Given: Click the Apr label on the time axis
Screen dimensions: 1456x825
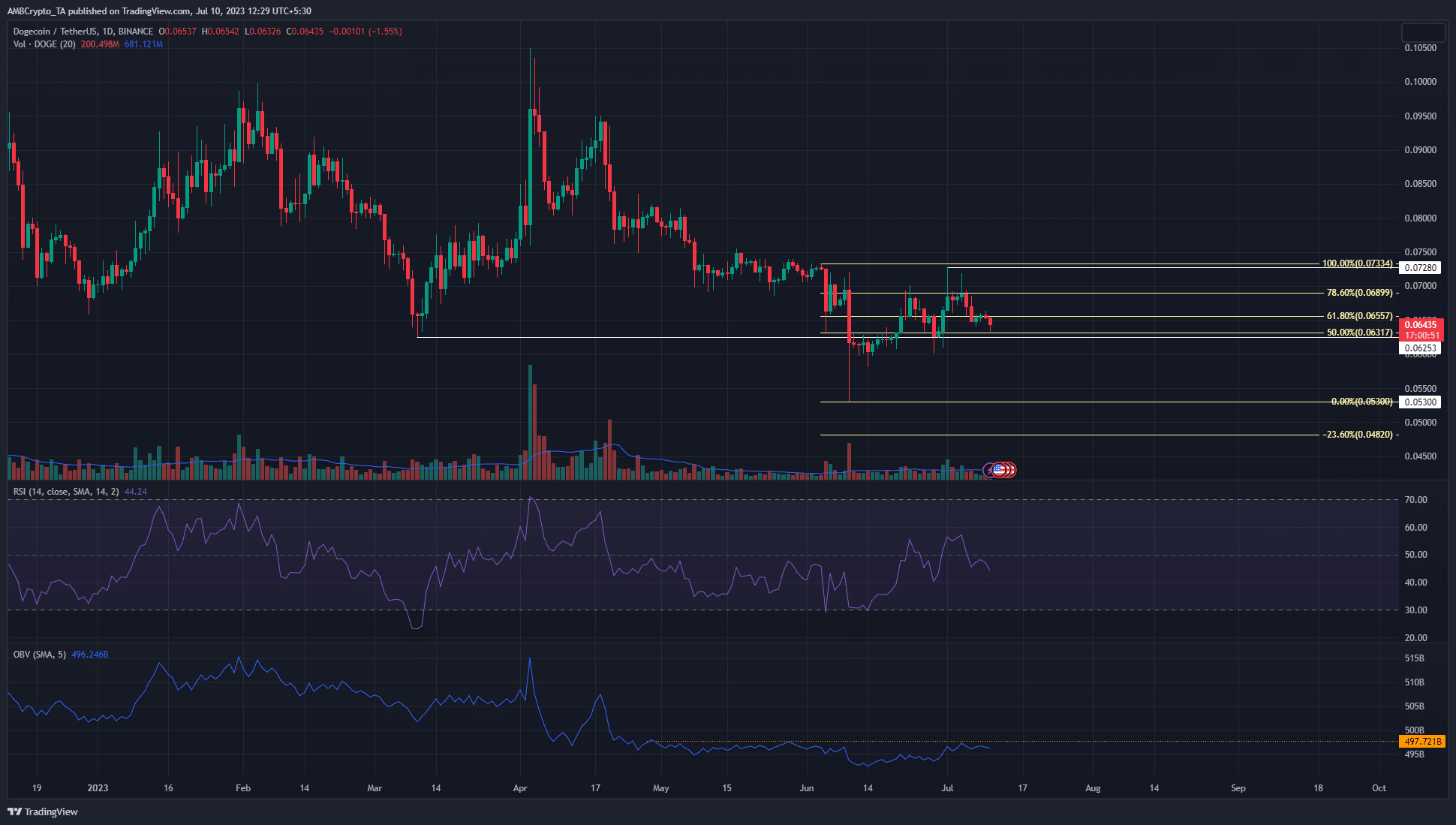Looking at the screenshot, I should coord(520,788).
